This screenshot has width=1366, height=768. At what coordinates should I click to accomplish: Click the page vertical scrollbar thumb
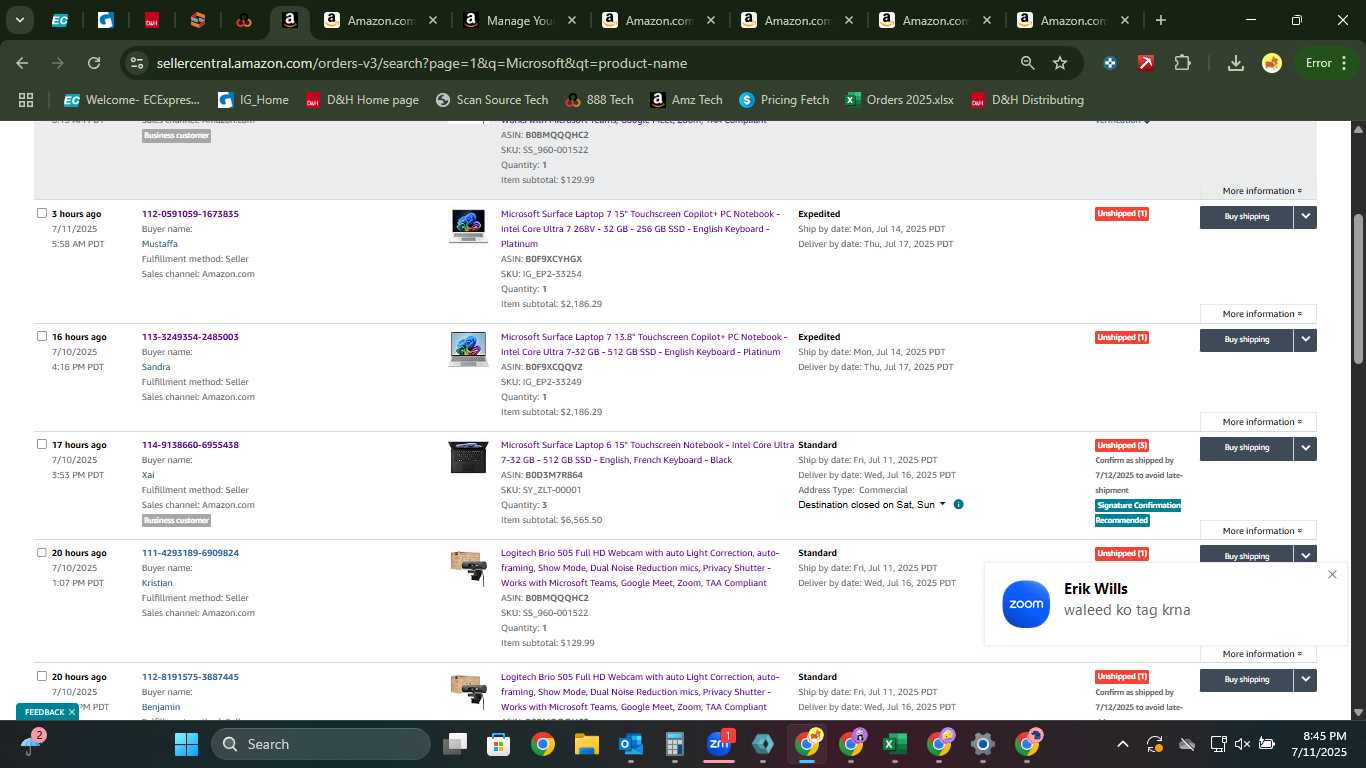pos(1358,289)
